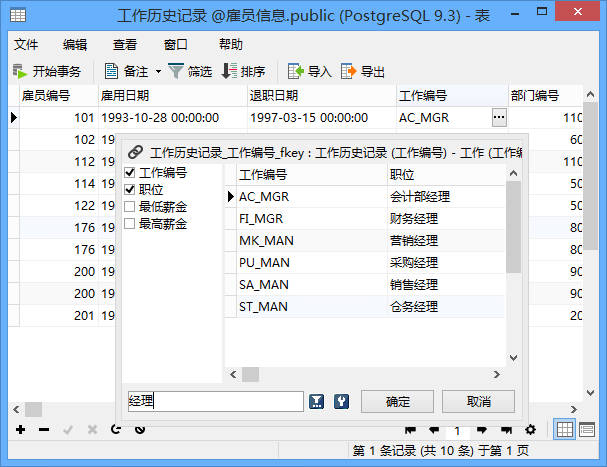Click the 会计部经理 cell
The width and height of the screenshot is (607, 467).
pos(446,197)
